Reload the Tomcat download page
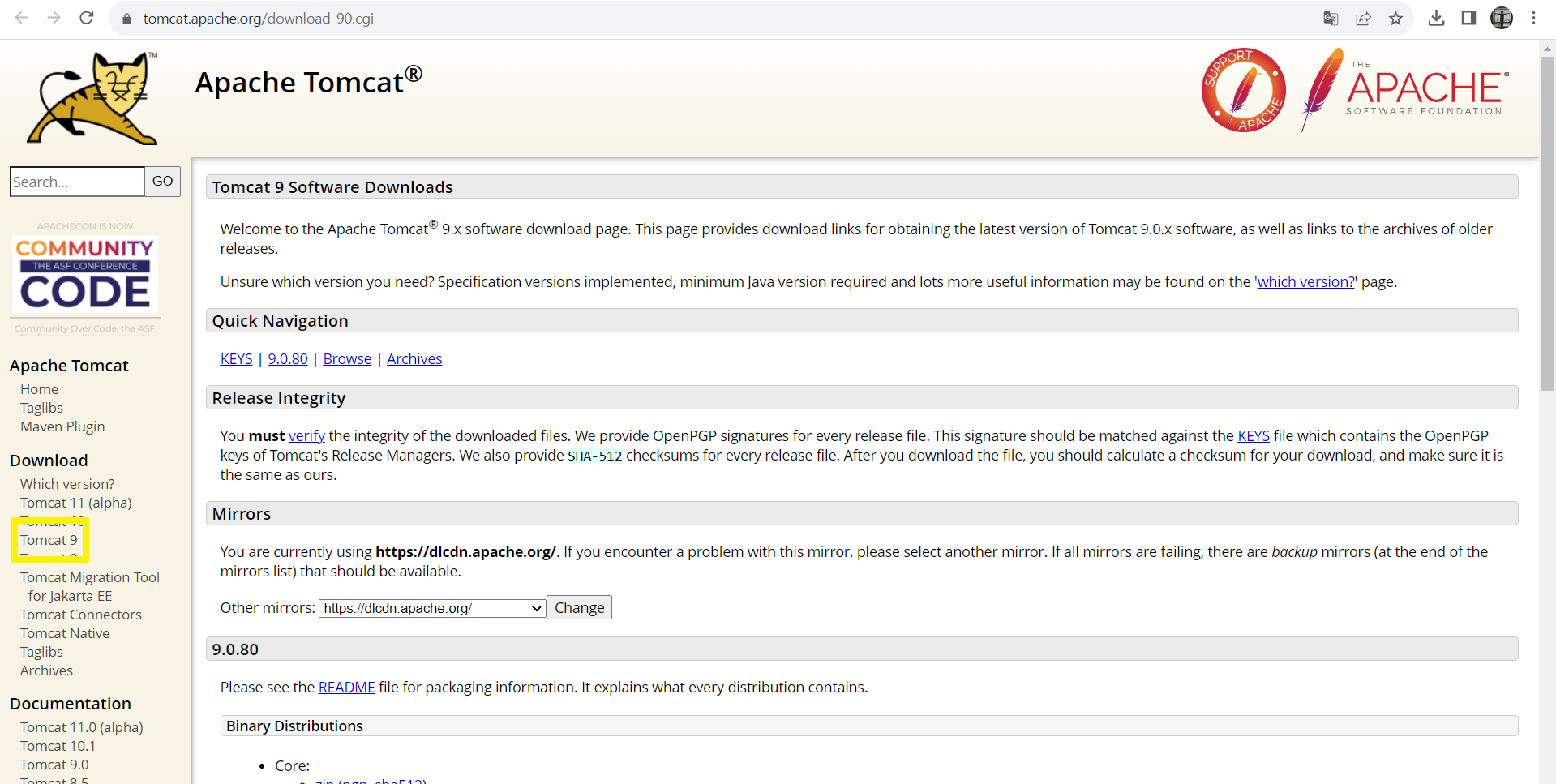The width and height of the screenshot is (1556, 784). (x=87, y=18)
